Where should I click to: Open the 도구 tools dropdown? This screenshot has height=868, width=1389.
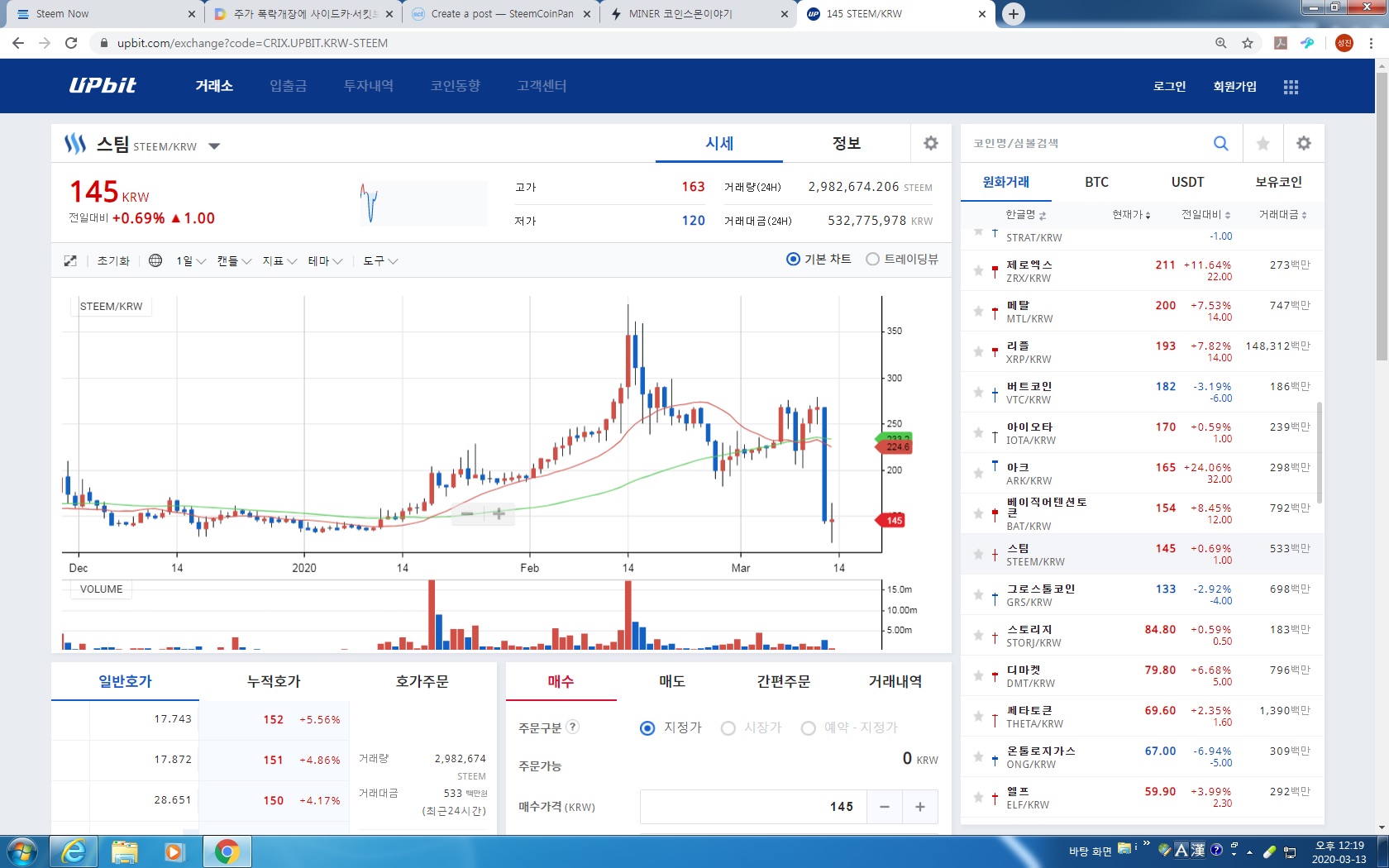point(380,260)
